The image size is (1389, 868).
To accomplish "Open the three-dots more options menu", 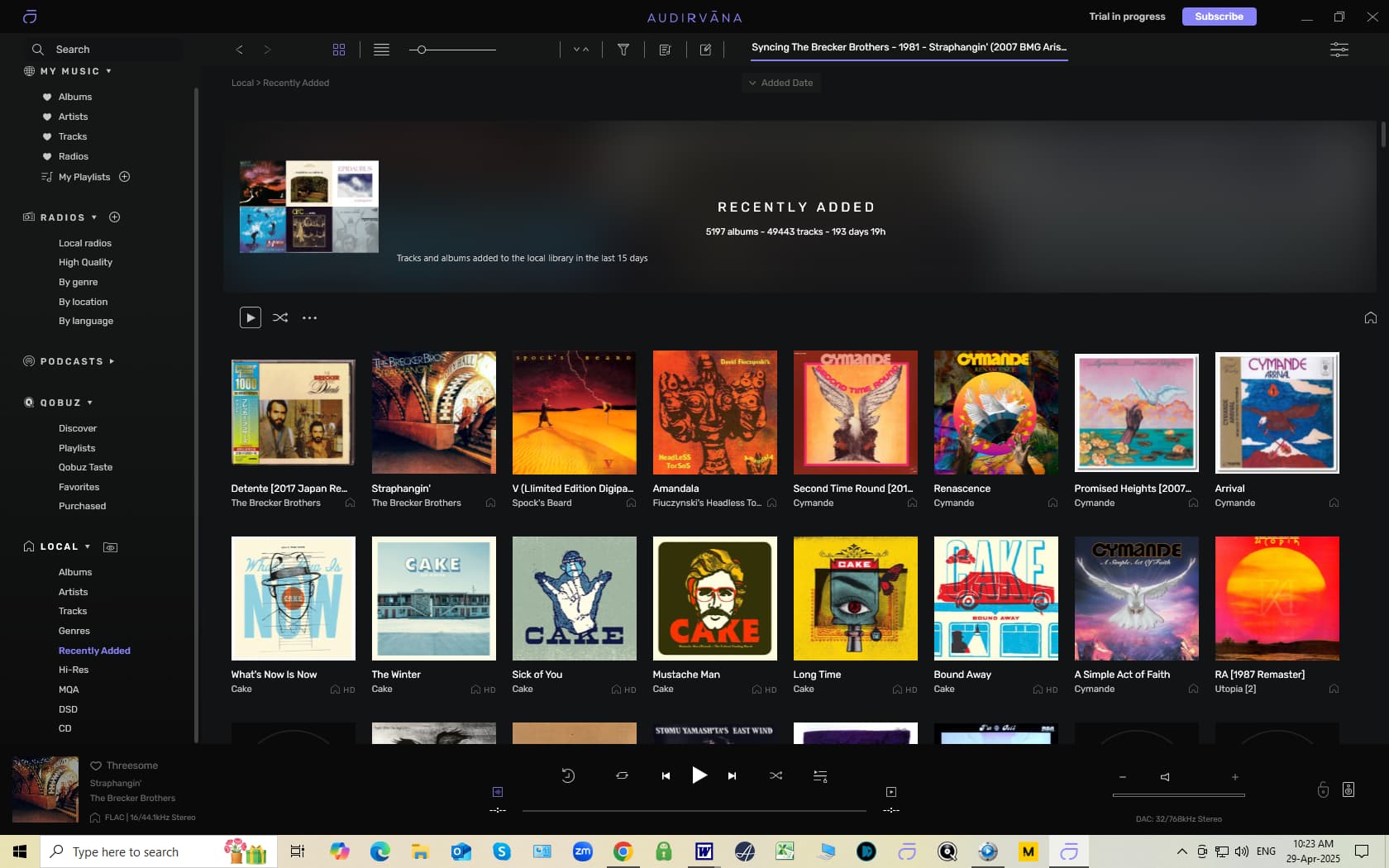I will pos(309,317).
